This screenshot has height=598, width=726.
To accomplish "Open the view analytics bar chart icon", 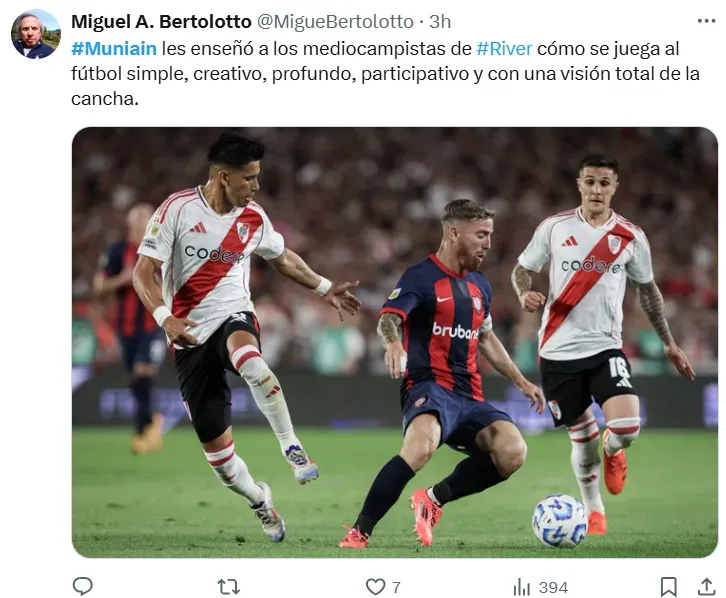I will (x=521, y=587).
